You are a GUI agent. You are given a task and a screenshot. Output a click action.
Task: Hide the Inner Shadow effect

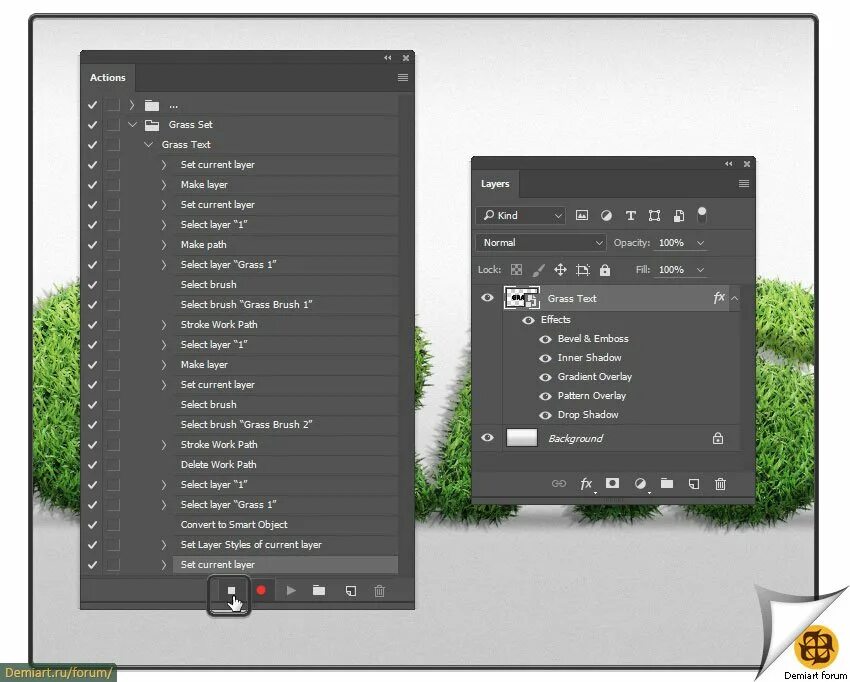click(545, 358)
